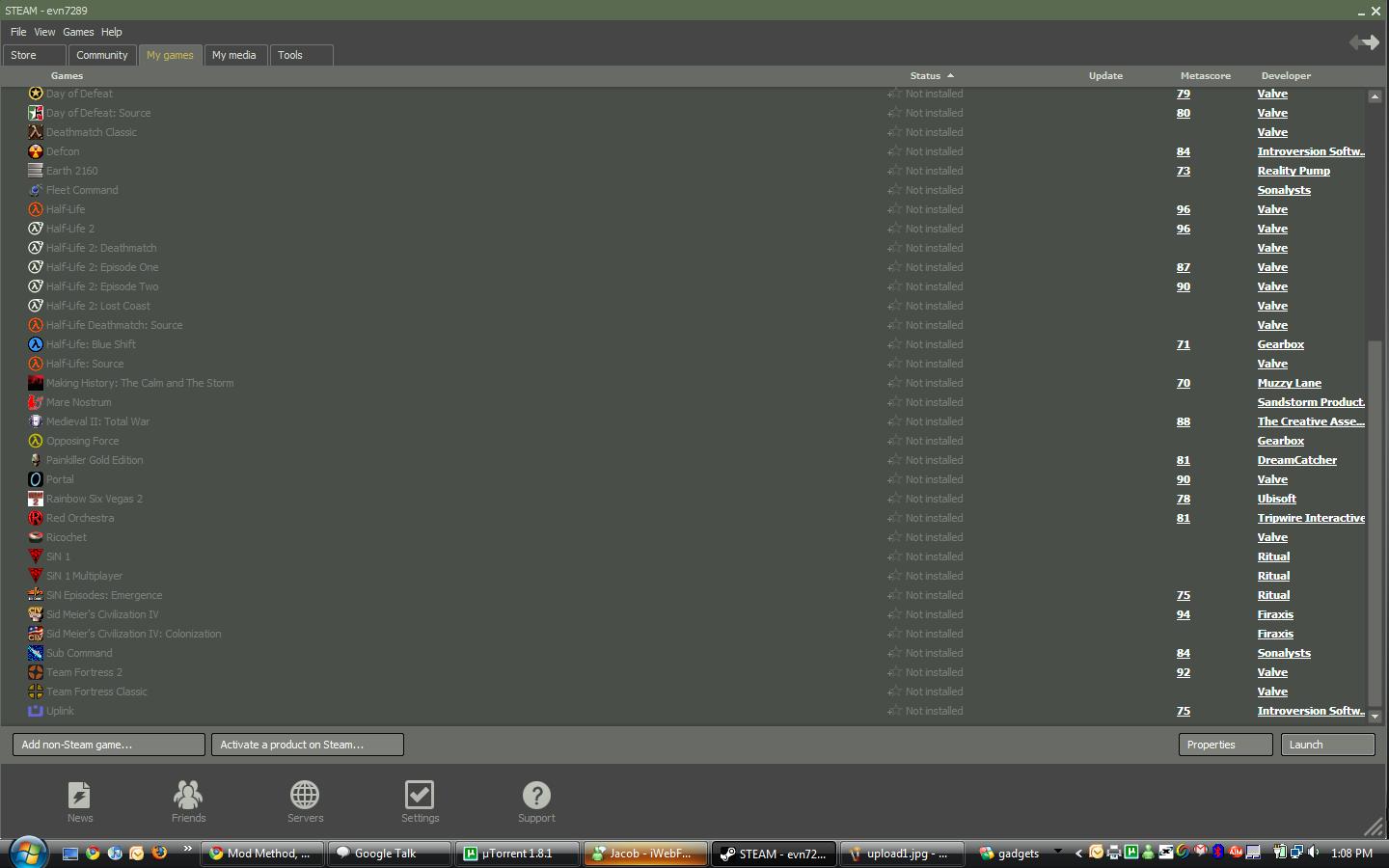Viewport: 1389px width, 868px height.
Task: Toggle favorite star for Defcon
Action: (x=894, y=151)
